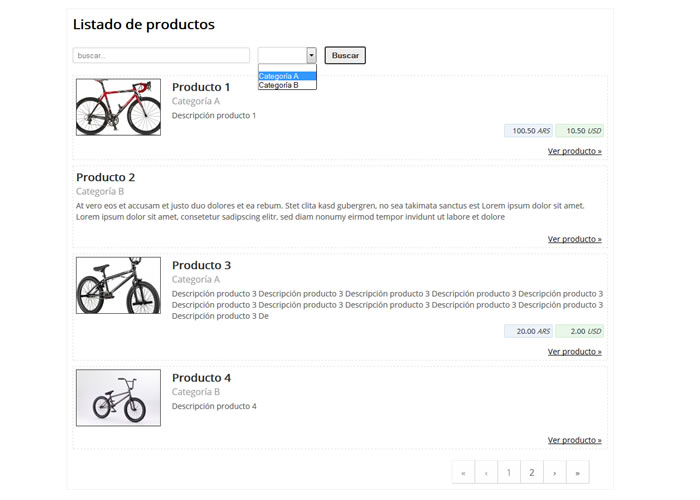Choose Categoría B in dropdown list
This screenshot has width=700, height=500.
[287, 85]
